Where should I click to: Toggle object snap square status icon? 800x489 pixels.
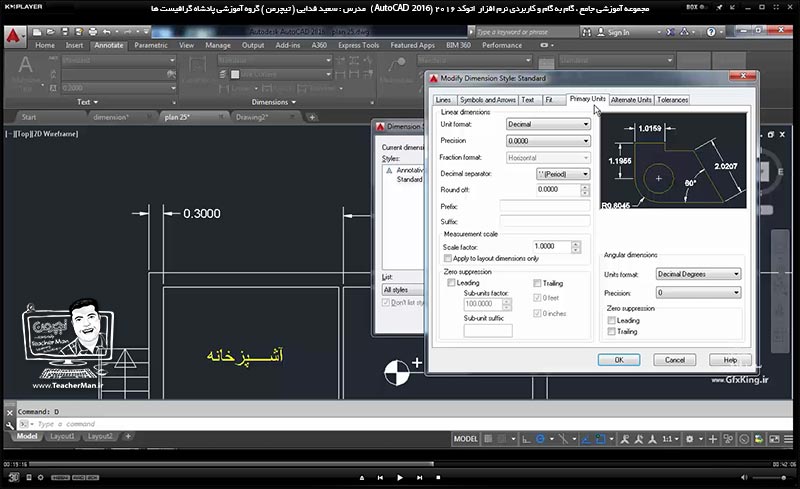point(601,439)
